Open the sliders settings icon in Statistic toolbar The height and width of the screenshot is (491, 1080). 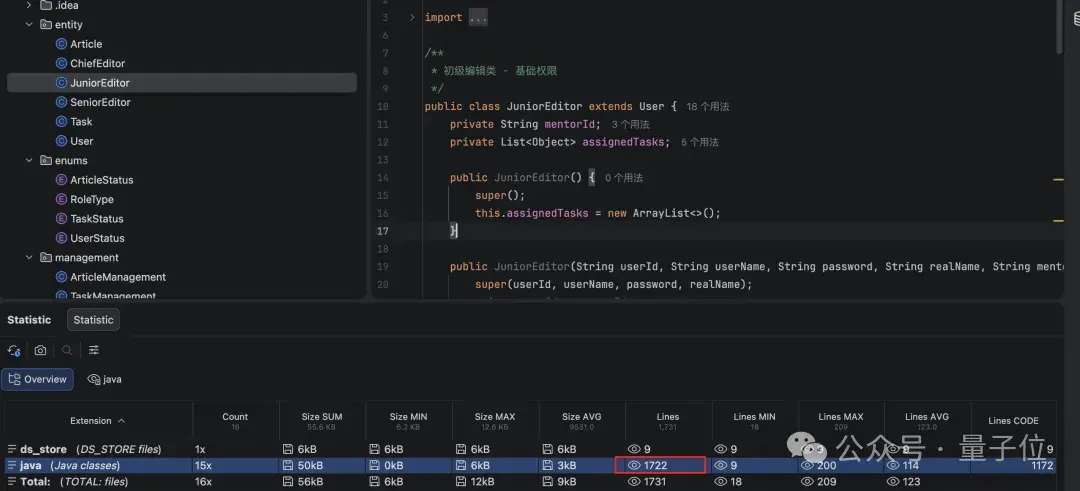[x=94, y=351]
